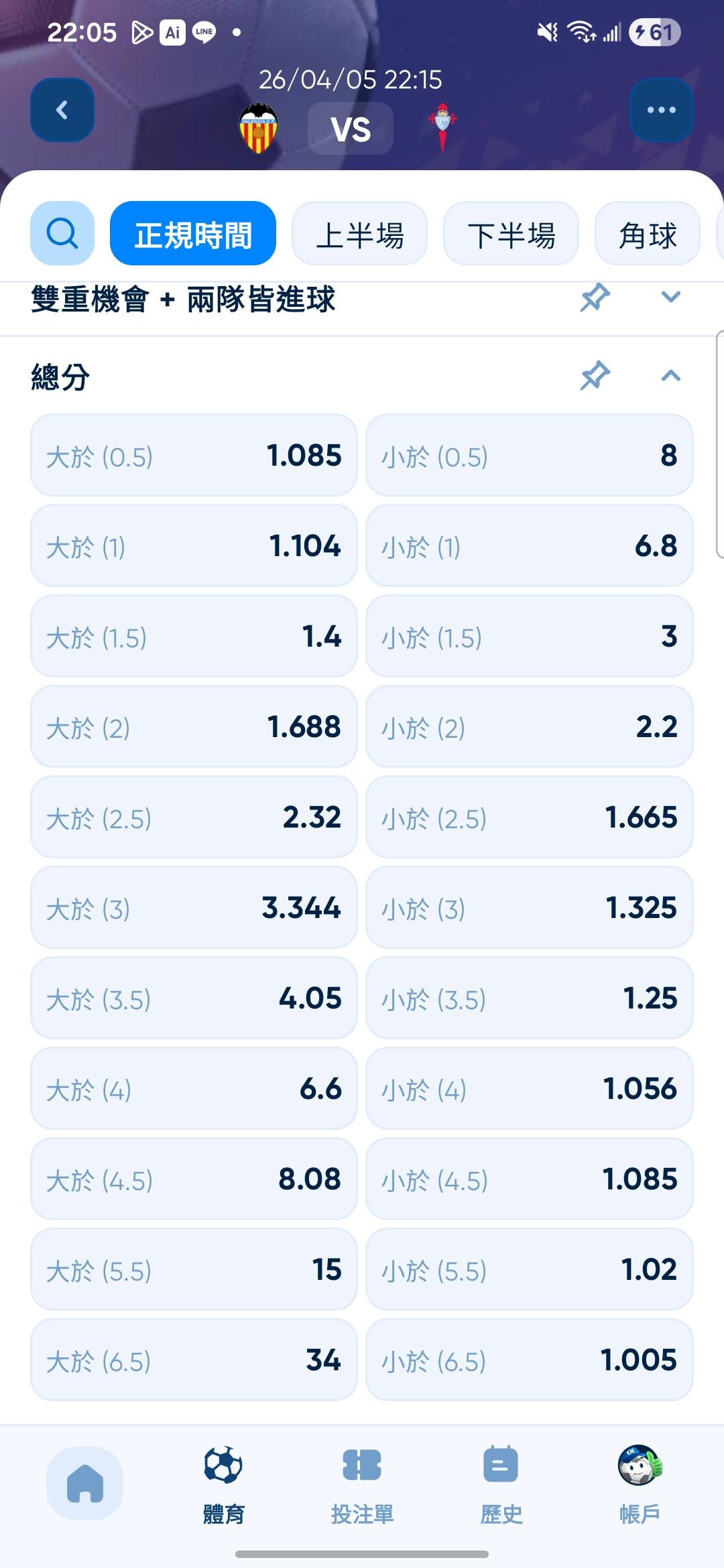Screen dimensions: 724x1568
Task: Tap the back arrow button
Action: tap(62, 110)
